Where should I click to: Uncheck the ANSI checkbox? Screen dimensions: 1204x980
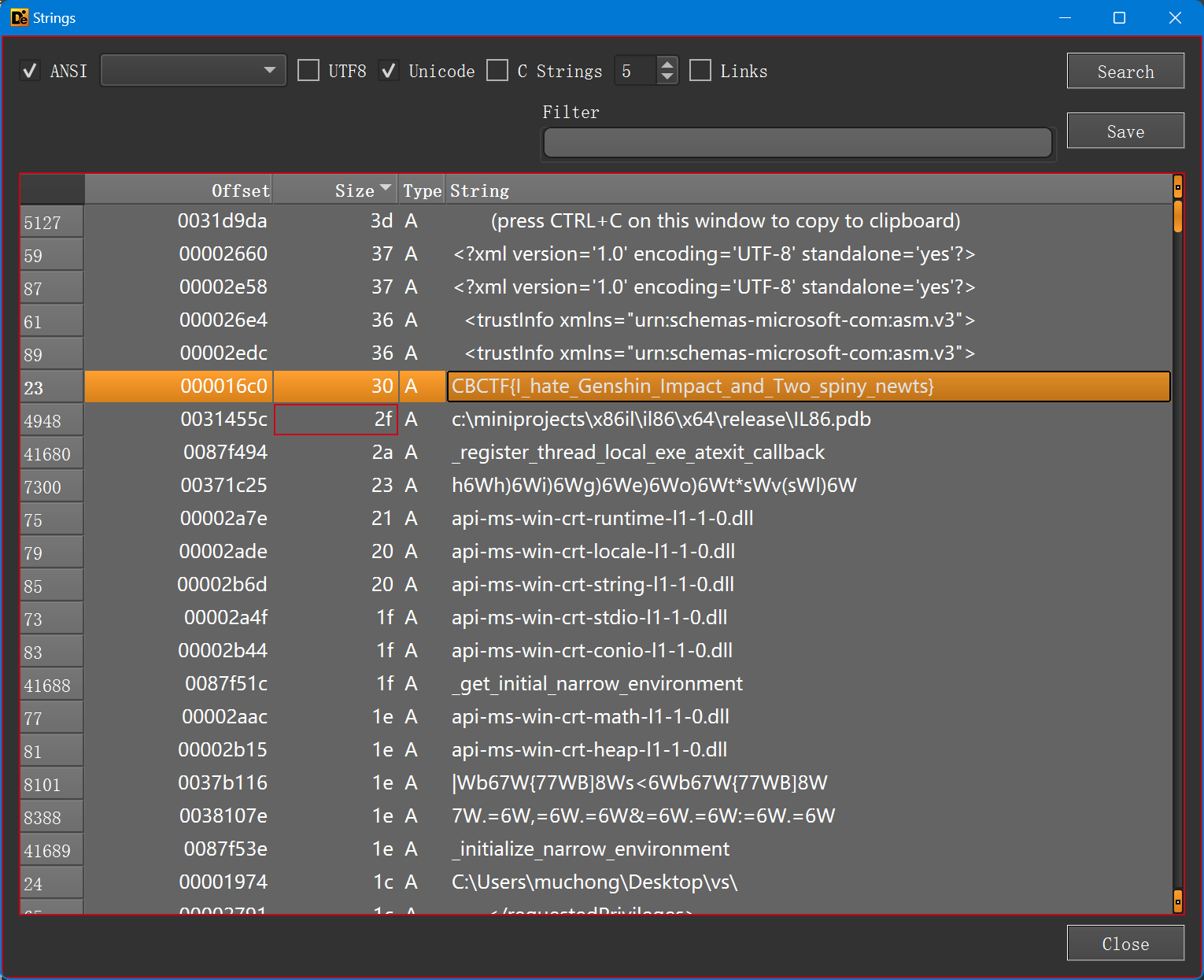pos(30,71)
